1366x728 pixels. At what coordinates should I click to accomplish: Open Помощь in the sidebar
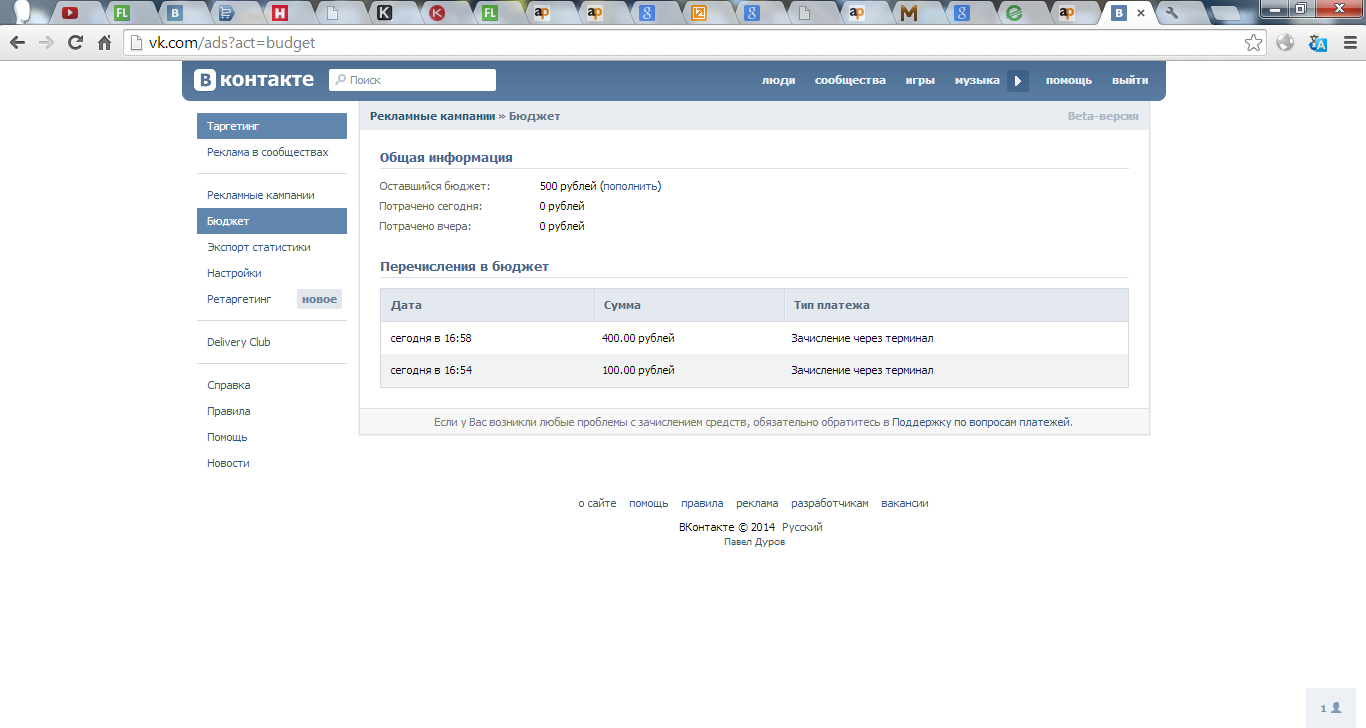[x=272, y=437]
